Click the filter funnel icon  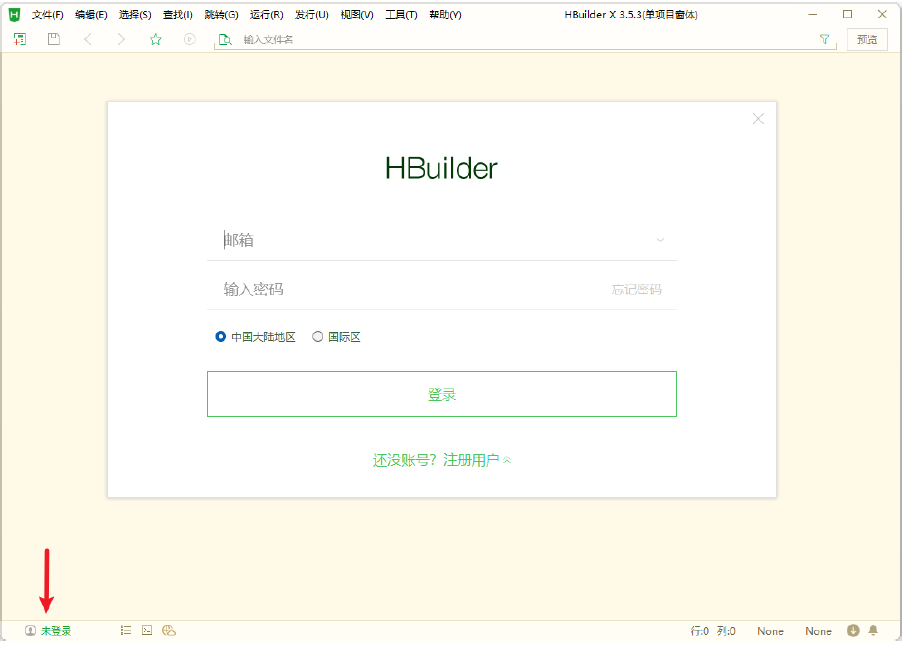[824, 39]
